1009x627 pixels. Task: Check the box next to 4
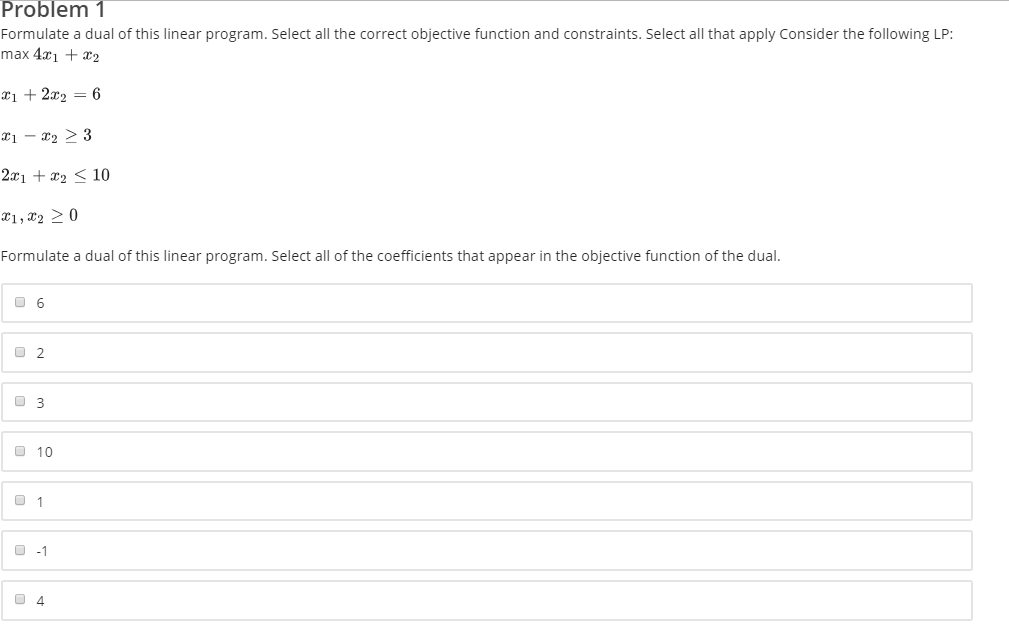click(20, 599)
